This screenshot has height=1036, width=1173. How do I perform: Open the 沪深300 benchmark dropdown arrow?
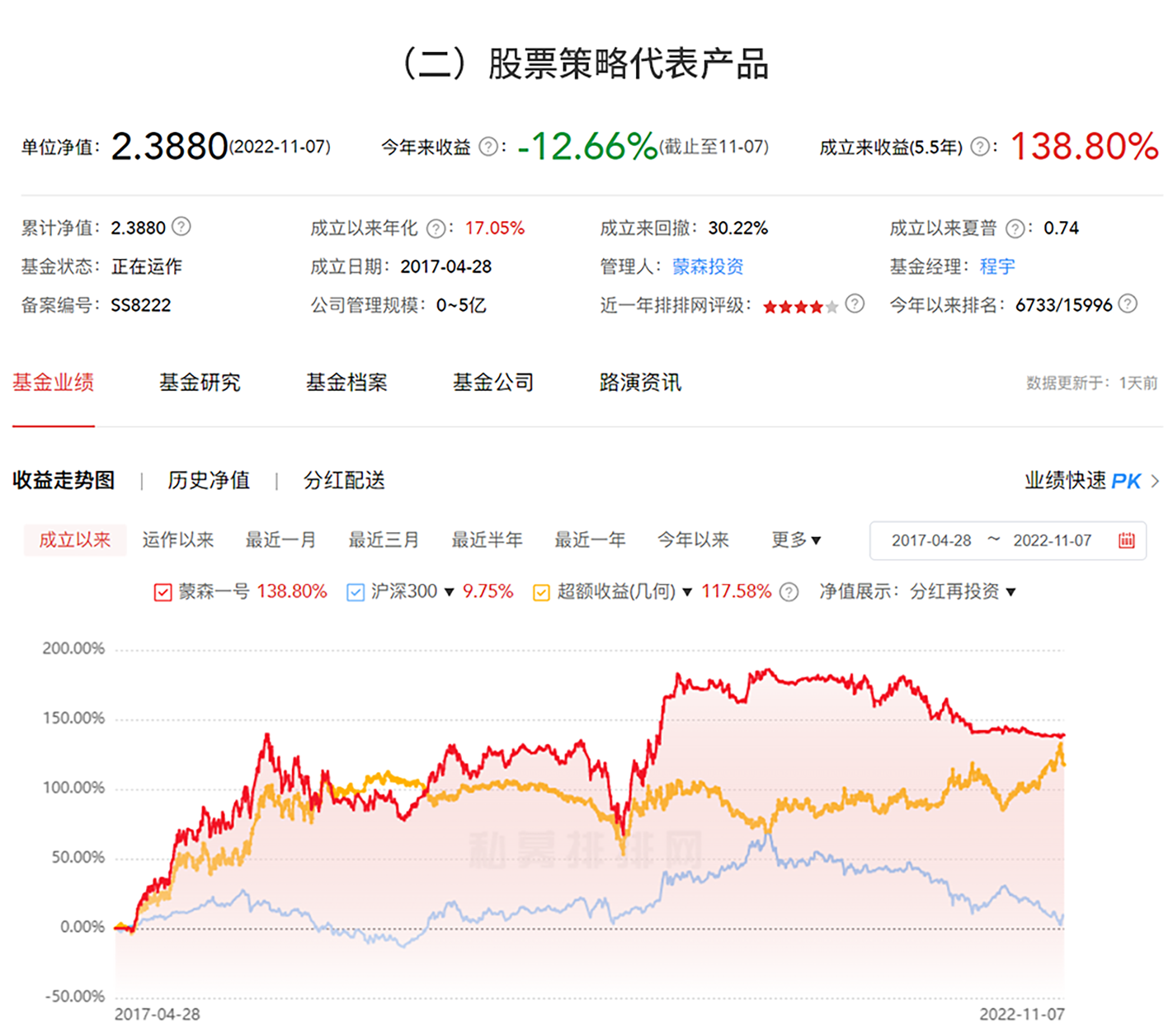click(x=449, y=592)
